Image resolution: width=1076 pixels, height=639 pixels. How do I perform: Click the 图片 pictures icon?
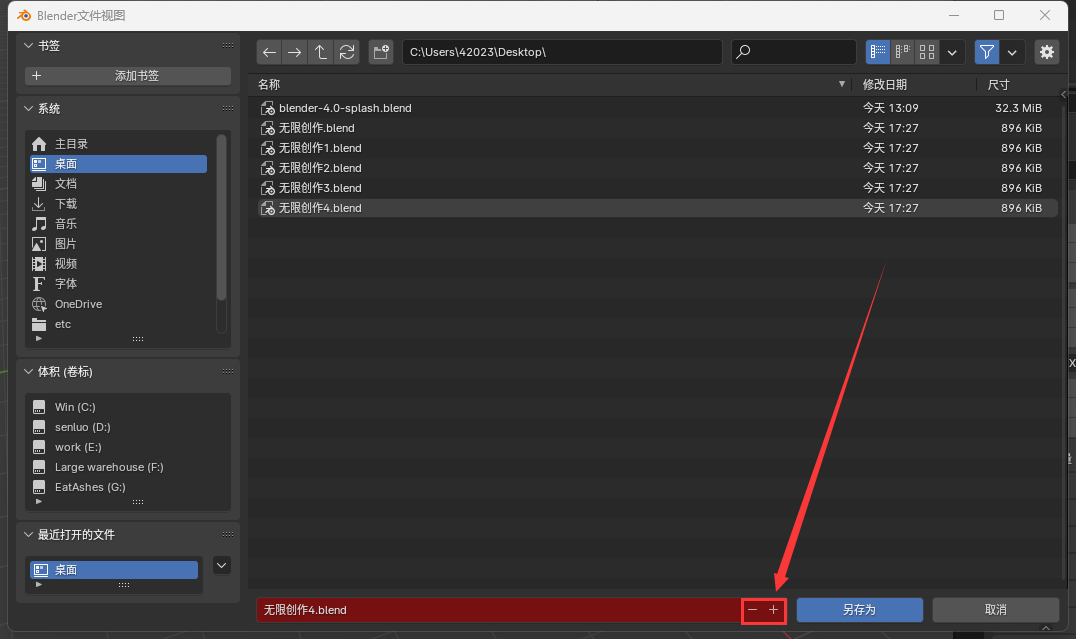pyautogui.click(x=39, y=244)
